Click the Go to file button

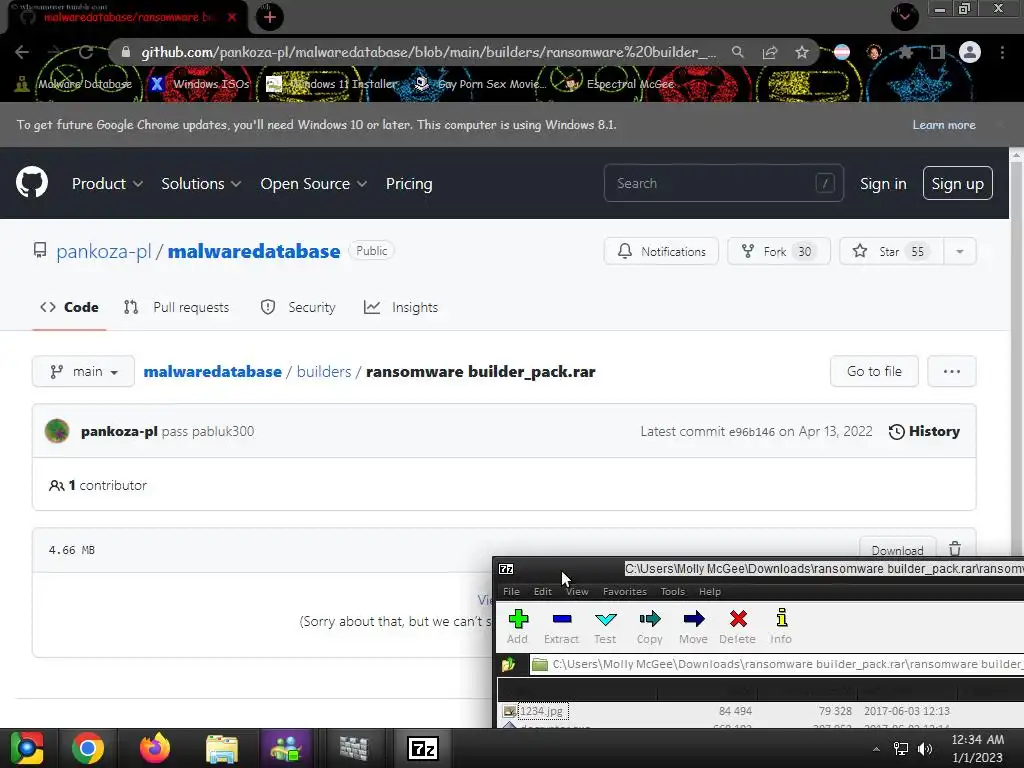[874, 372]
